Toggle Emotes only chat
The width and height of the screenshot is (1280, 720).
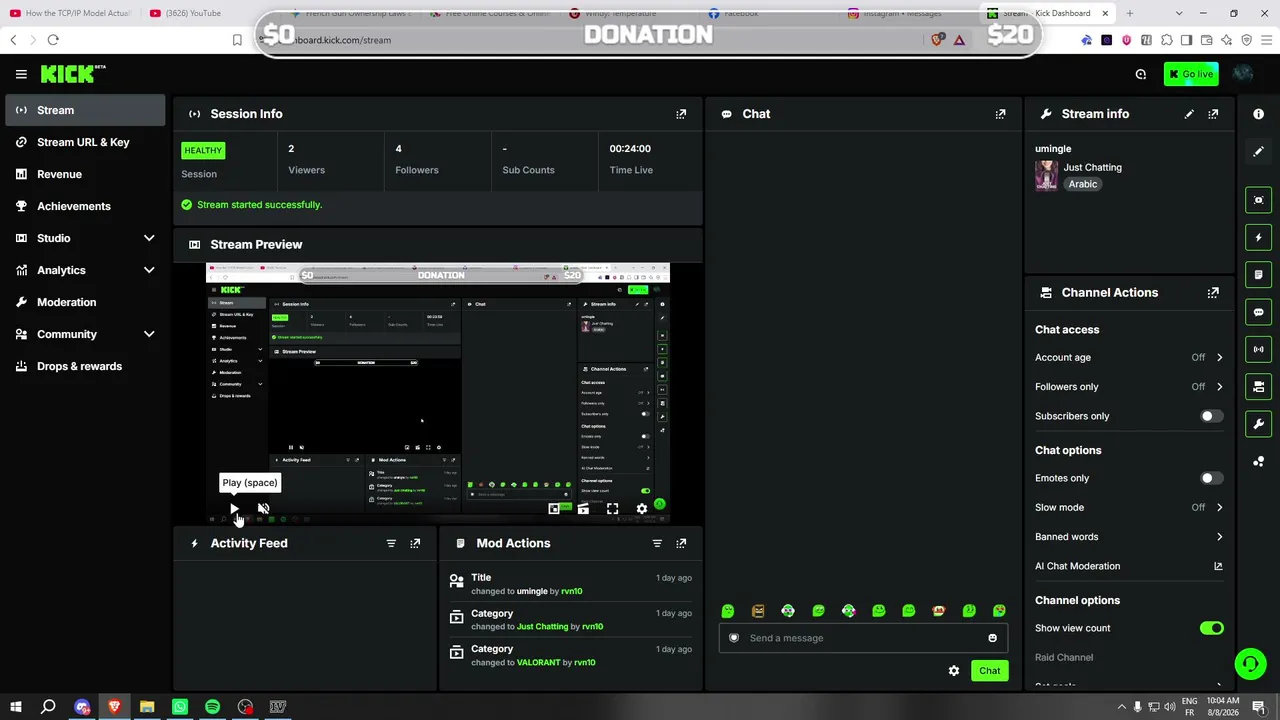(x=1211, y=478)
